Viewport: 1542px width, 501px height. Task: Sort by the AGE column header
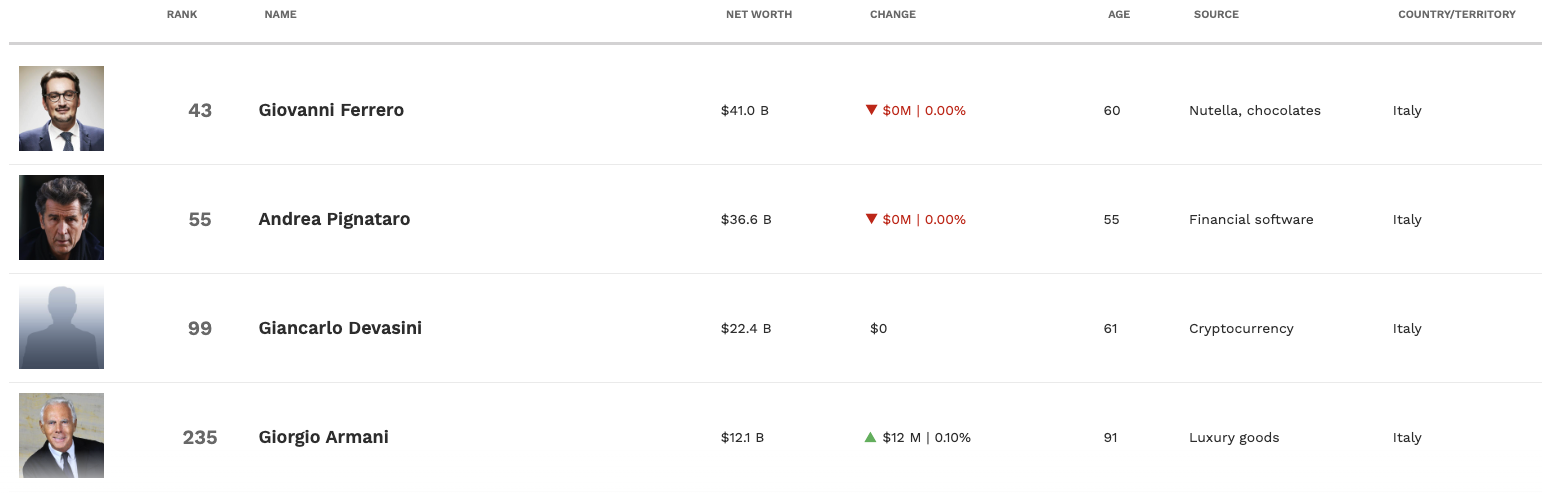[x=1119, y=15]
